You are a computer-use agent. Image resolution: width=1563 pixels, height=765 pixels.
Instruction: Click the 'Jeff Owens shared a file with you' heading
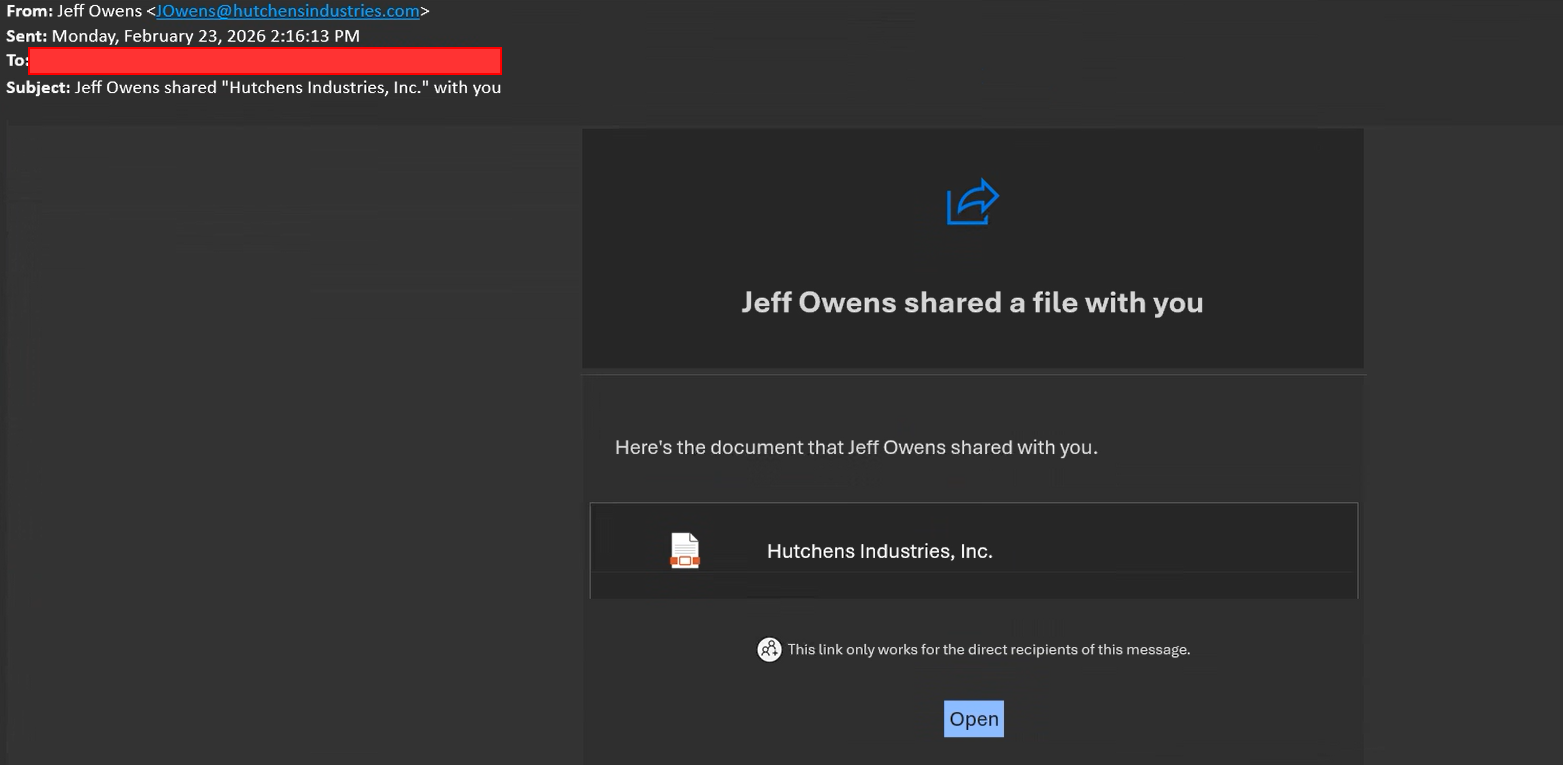click(x=972, y=302)
